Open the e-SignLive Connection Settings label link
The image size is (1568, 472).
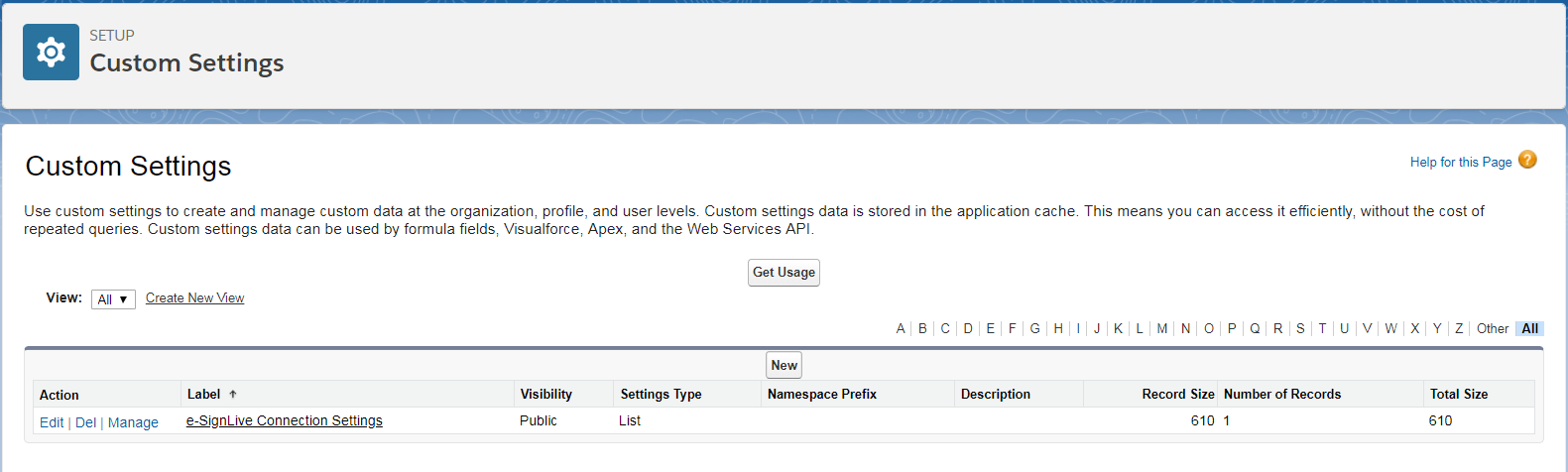(285, 420)
